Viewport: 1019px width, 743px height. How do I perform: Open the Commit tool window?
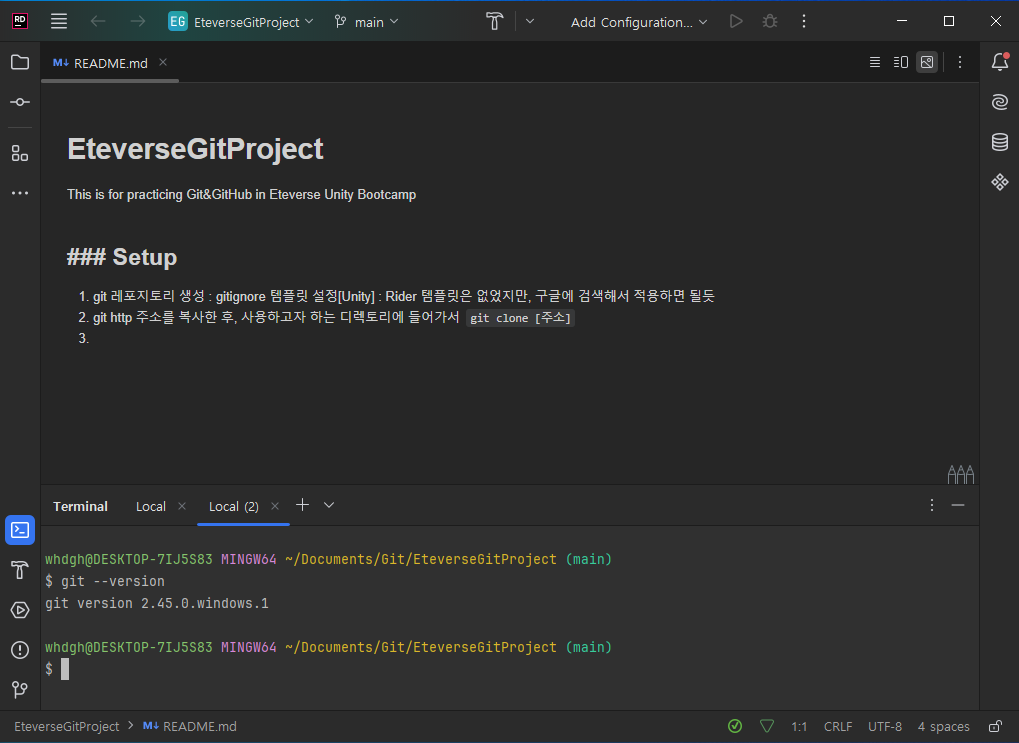(19, 101)
